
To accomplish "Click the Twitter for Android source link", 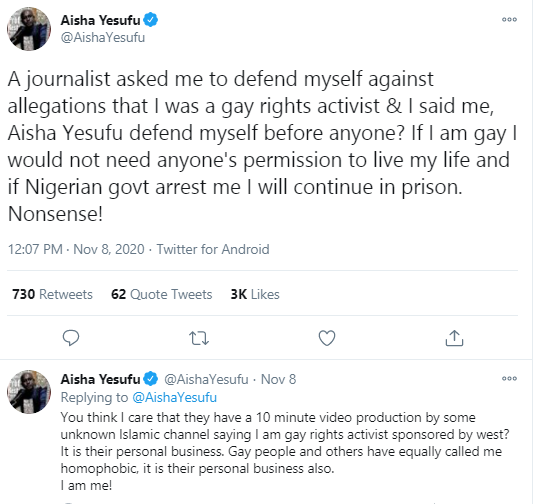I will tap(213, 249).
